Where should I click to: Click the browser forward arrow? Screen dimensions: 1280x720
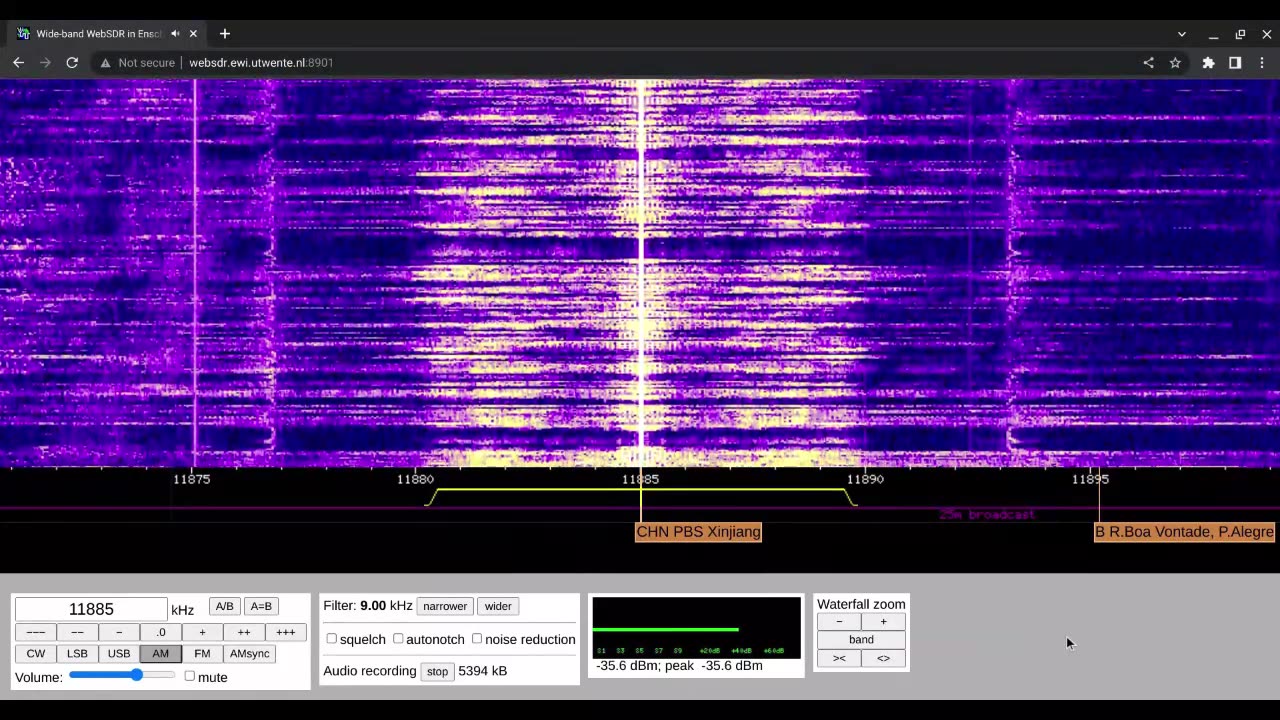point(45,62)
